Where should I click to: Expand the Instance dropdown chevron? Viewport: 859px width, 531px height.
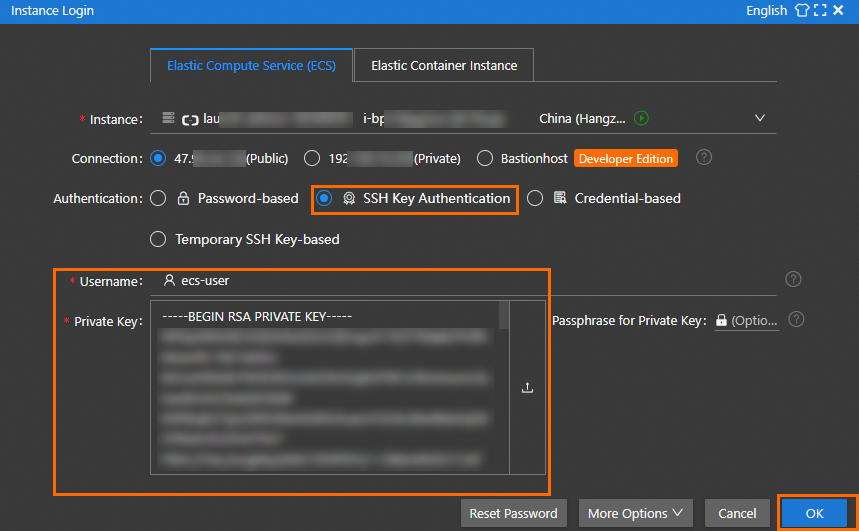click(760, 118)
